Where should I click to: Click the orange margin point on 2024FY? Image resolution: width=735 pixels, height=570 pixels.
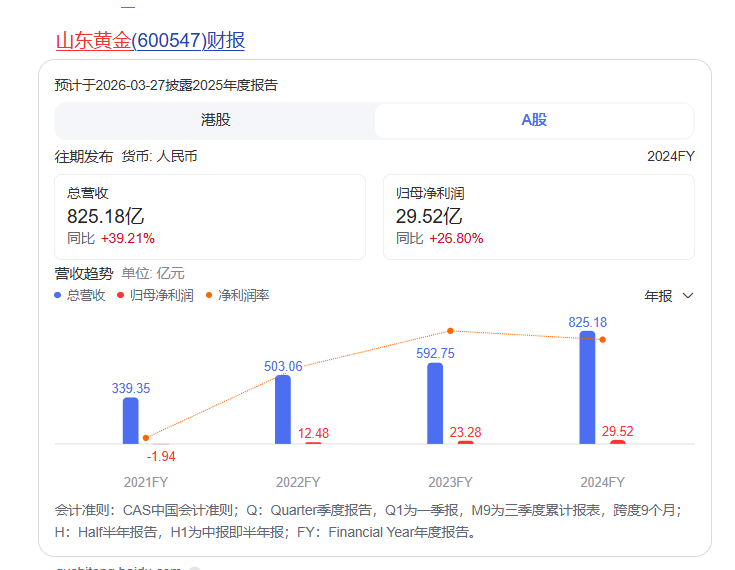click(602, 340)
